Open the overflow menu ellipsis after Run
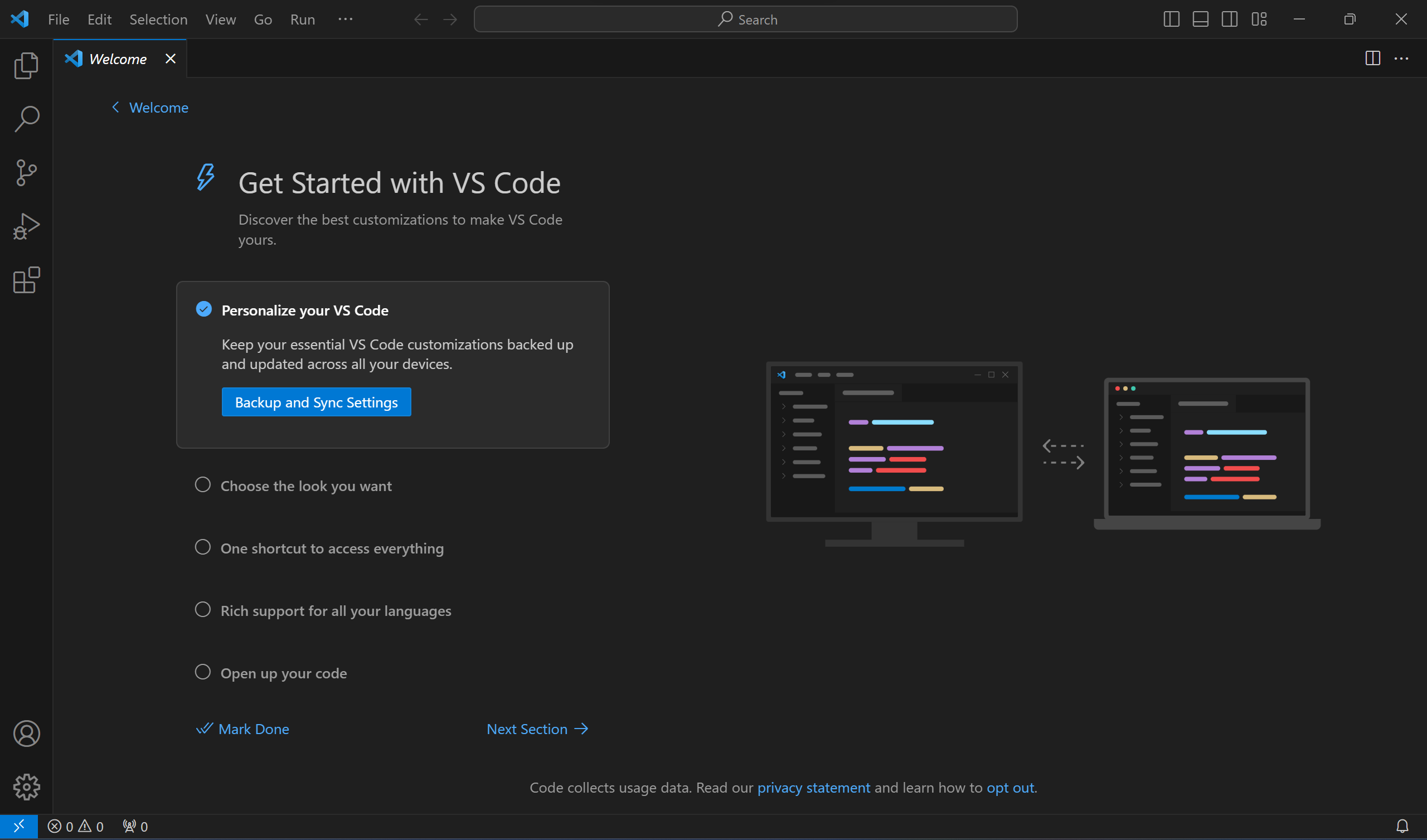This screenshot has width=1427, height=840. [x=346, y=20]
